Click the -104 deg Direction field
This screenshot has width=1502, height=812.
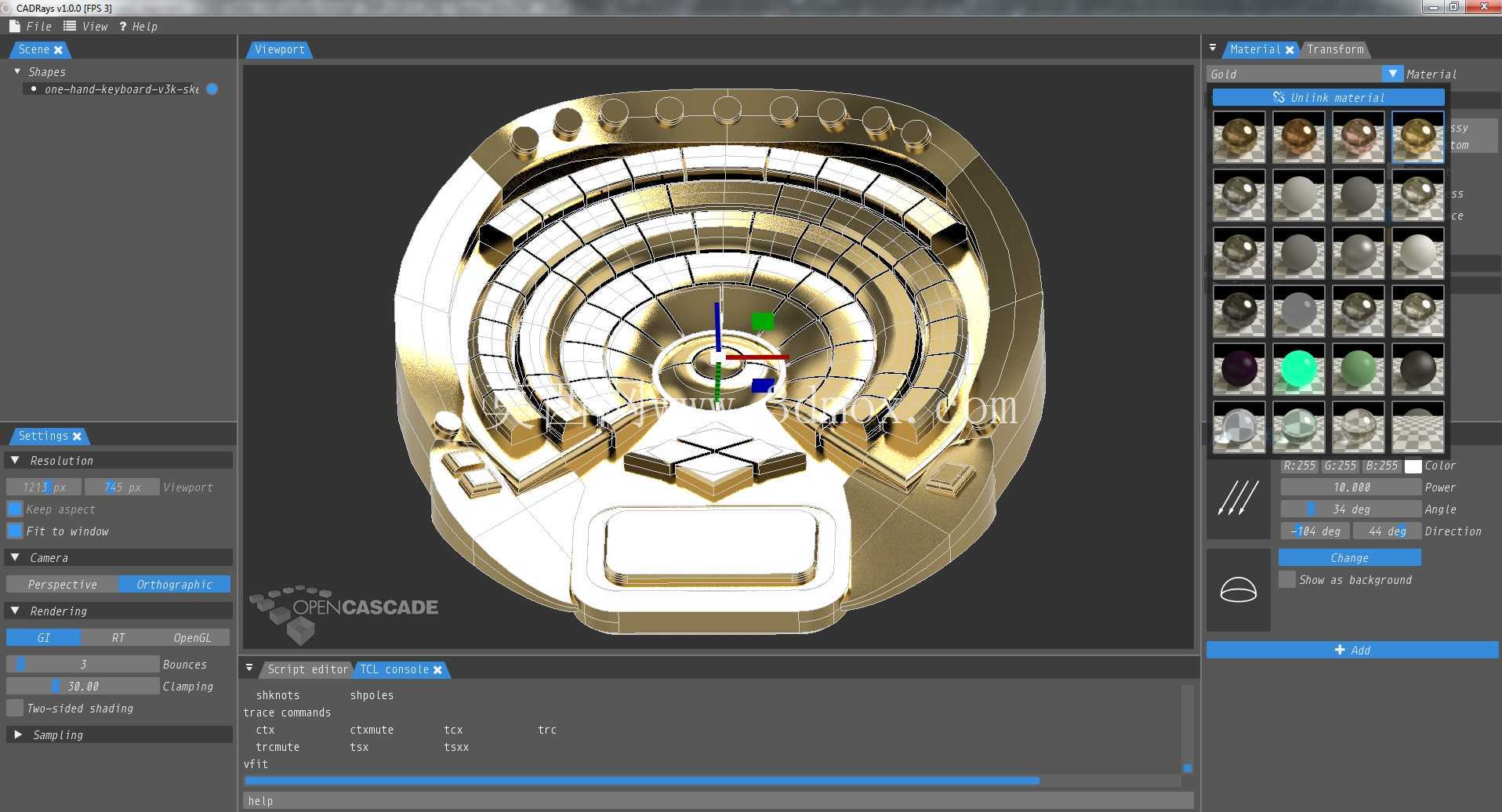point(1315,531)
